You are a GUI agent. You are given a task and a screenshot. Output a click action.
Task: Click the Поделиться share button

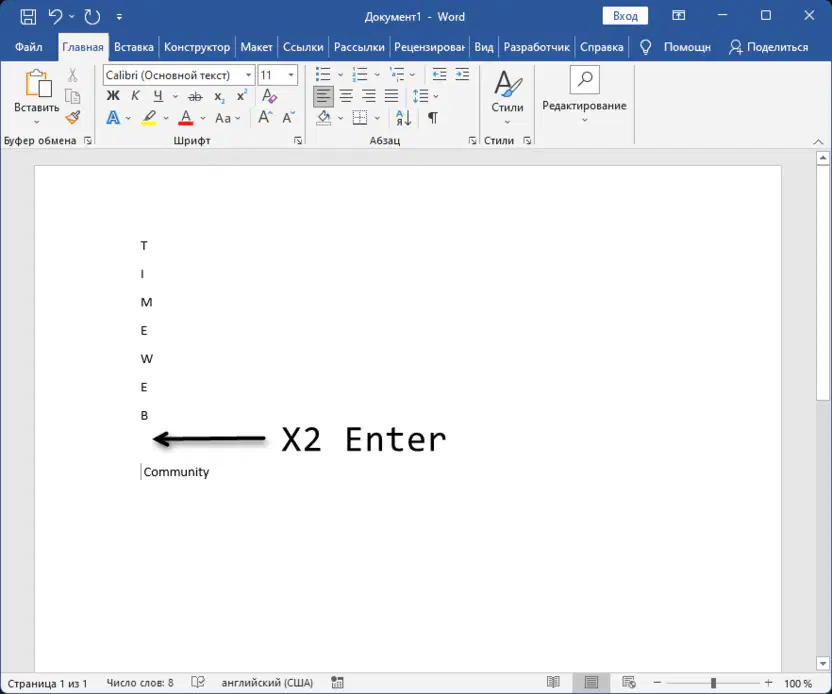(768, 47)
